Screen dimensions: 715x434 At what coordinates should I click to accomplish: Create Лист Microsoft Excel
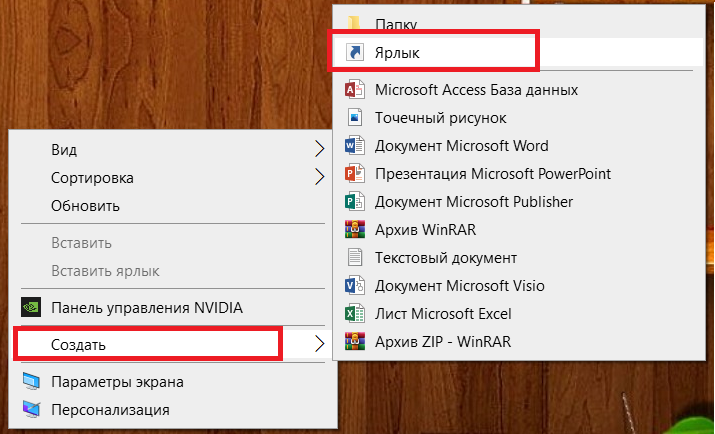[x=519, y=314]
